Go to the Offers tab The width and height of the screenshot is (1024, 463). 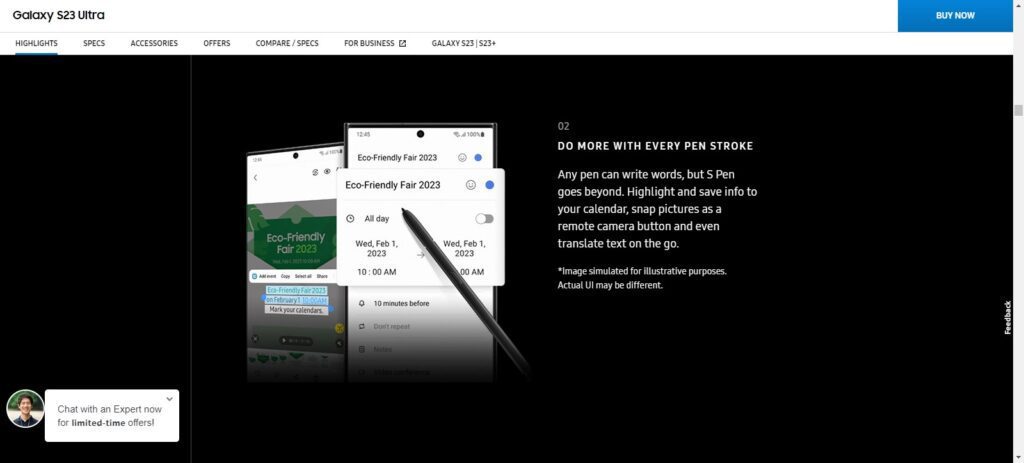(217, 43)
